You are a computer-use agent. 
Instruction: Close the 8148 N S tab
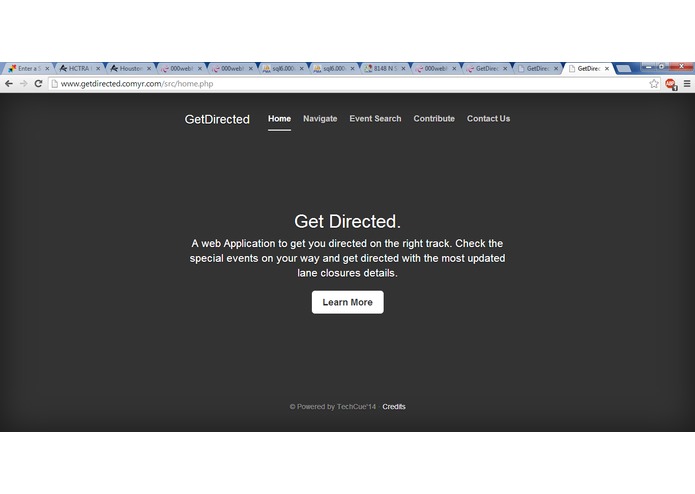[x=403, y=69]
